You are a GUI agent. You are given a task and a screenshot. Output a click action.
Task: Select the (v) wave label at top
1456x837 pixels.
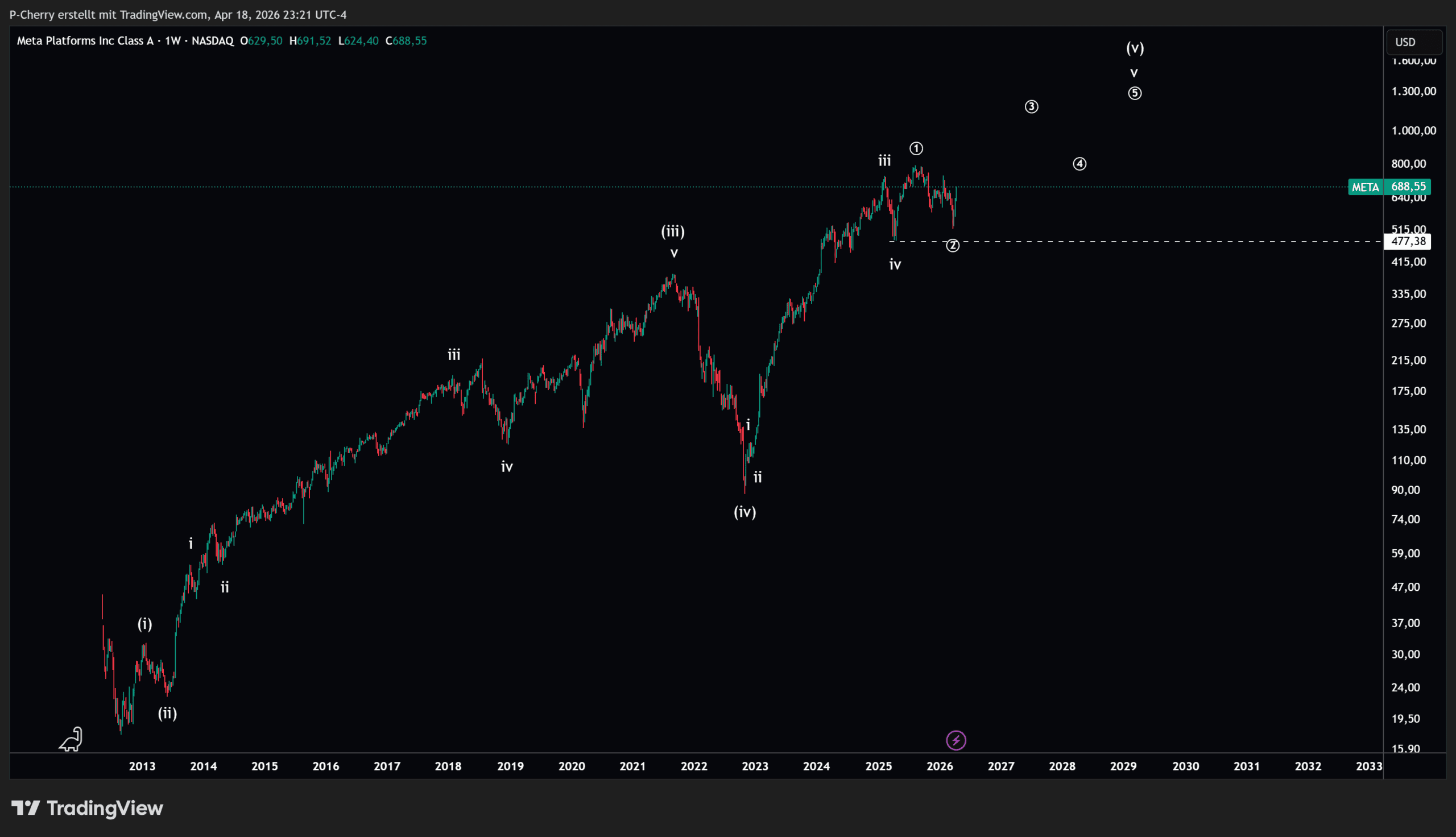(1135, 48)
